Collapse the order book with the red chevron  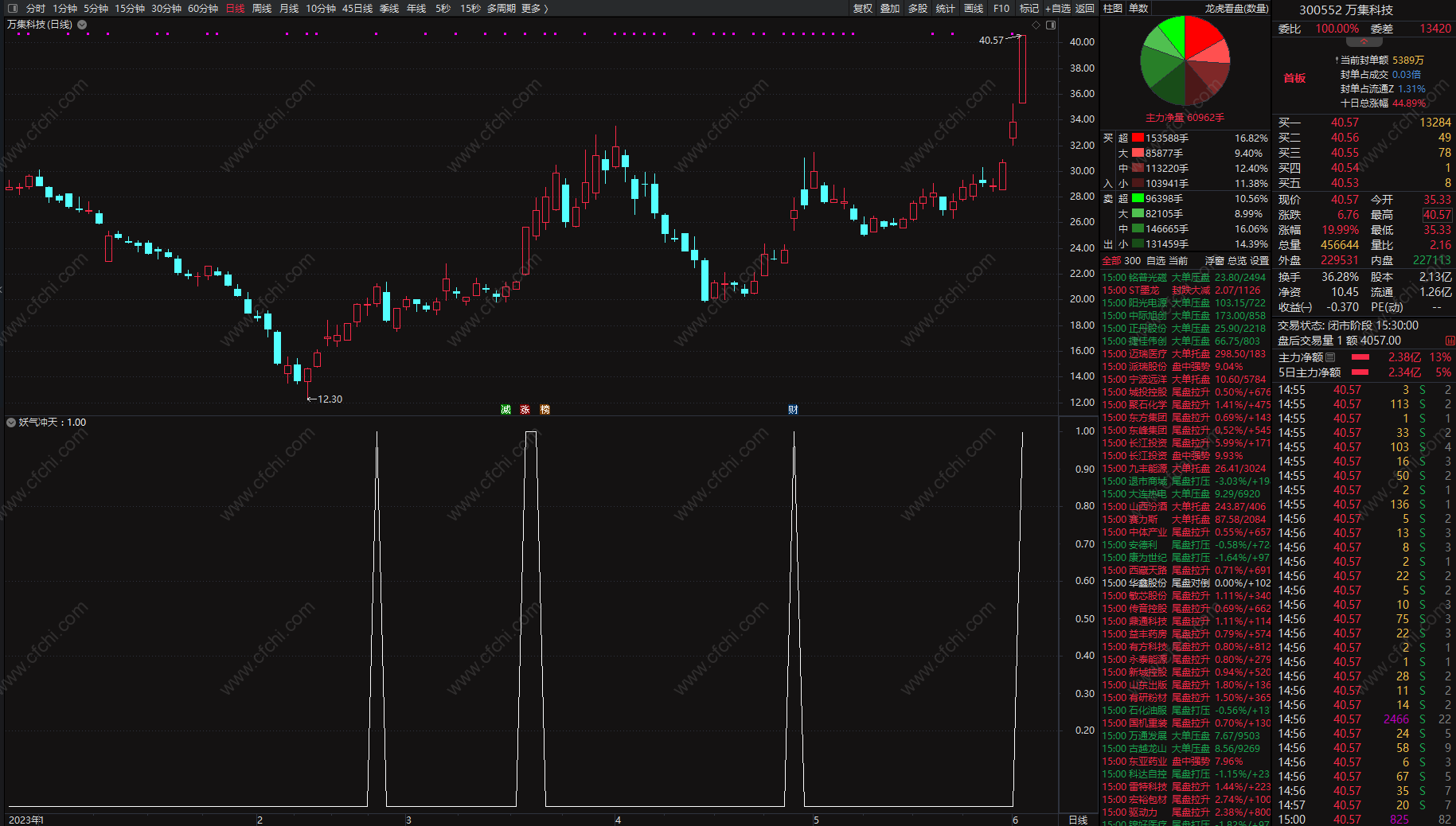pyautogui.click(x=1364, y=41)
